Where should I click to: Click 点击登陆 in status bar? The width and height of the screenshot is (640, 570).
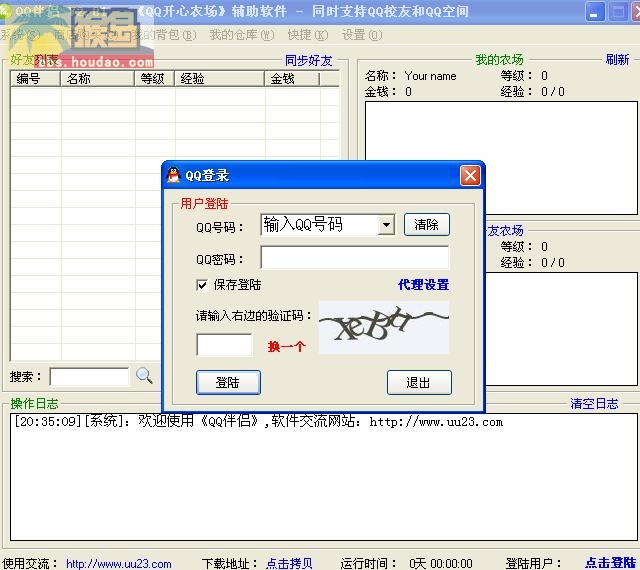coord(610,563)
